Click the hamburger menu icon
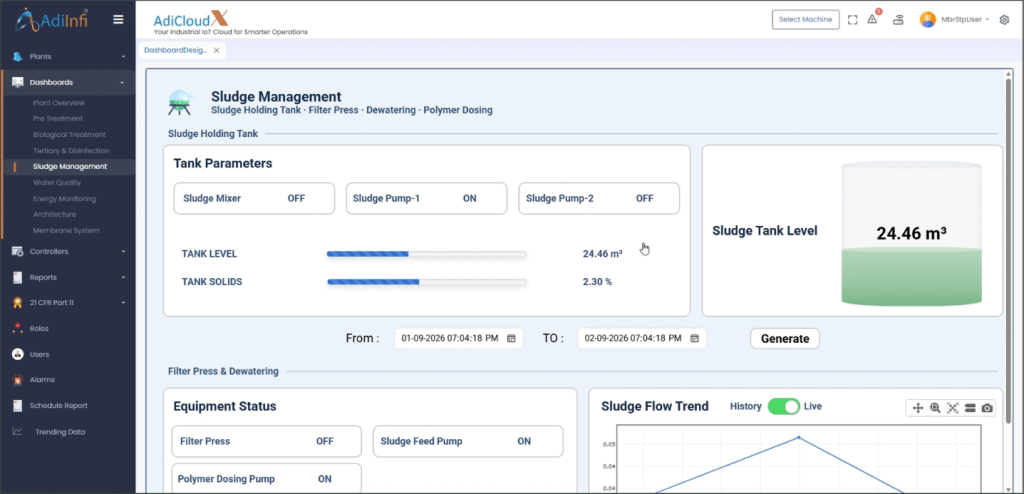 click(x=118, y=20)
